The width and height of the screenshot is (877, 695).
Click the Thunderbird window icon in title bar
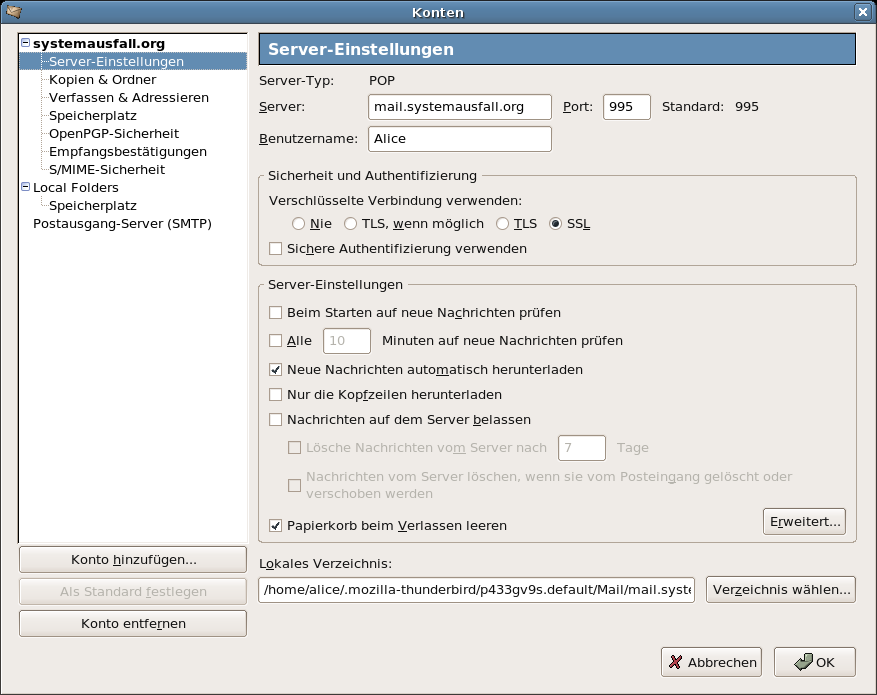tap(13, 11)
